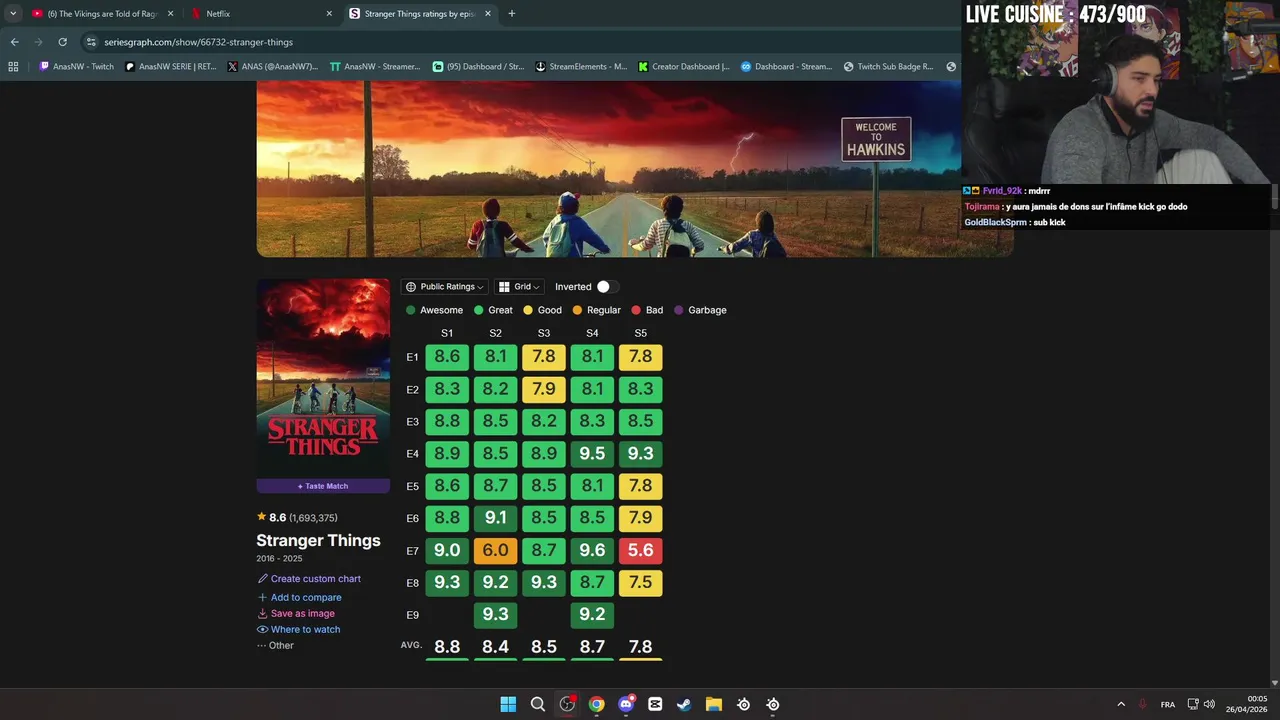The image size is (1280, 720).
Task: Open Where to watch link
Action: pos(299,630)
